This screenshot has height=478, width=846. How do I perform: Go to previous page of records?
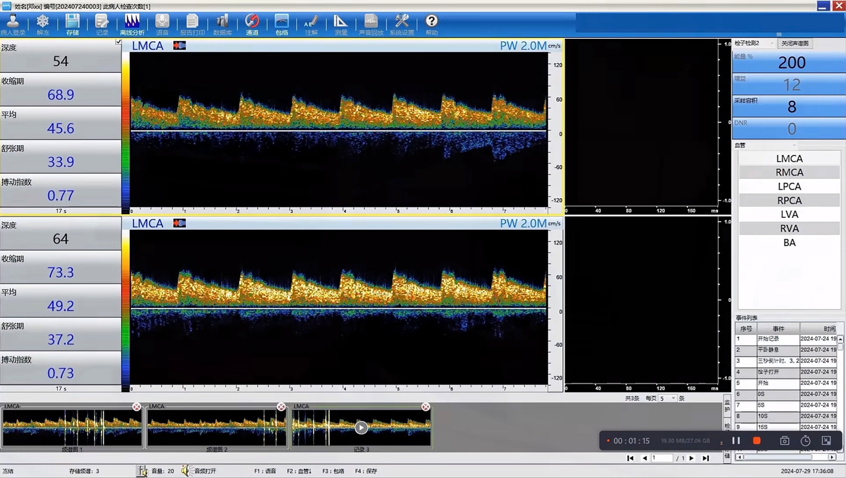[644, 458]
